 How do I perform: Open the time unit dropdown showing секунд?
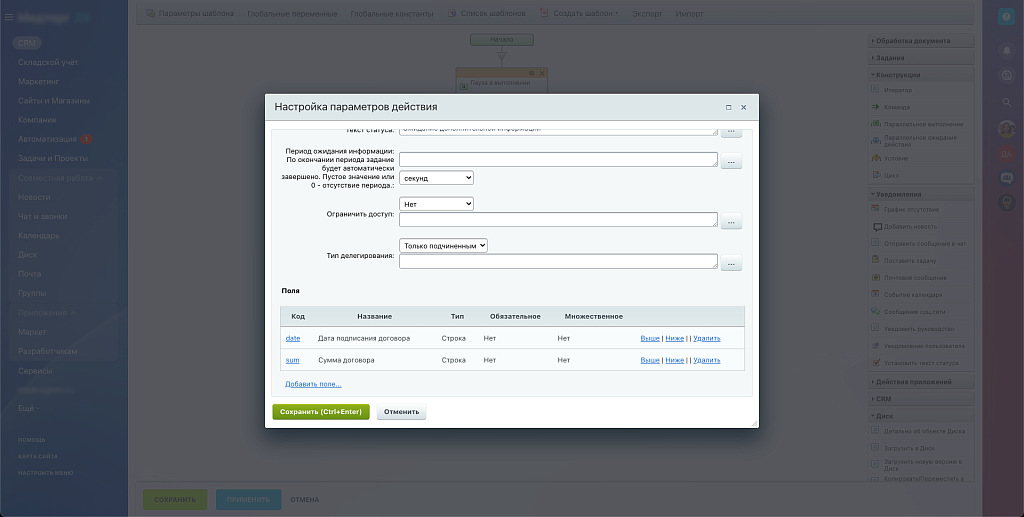click(x=436, y=178)
